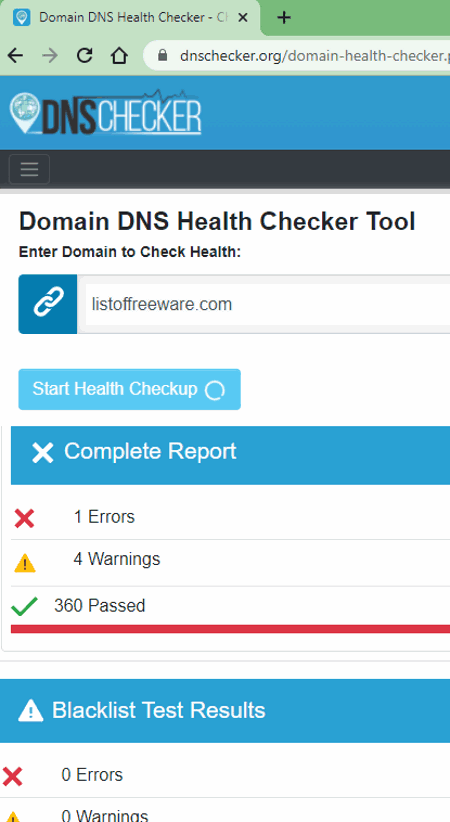Viewport: 450px width, 822px height.
Task: Click the red X beside 1 Errors
Action: (x=24, y=518)
